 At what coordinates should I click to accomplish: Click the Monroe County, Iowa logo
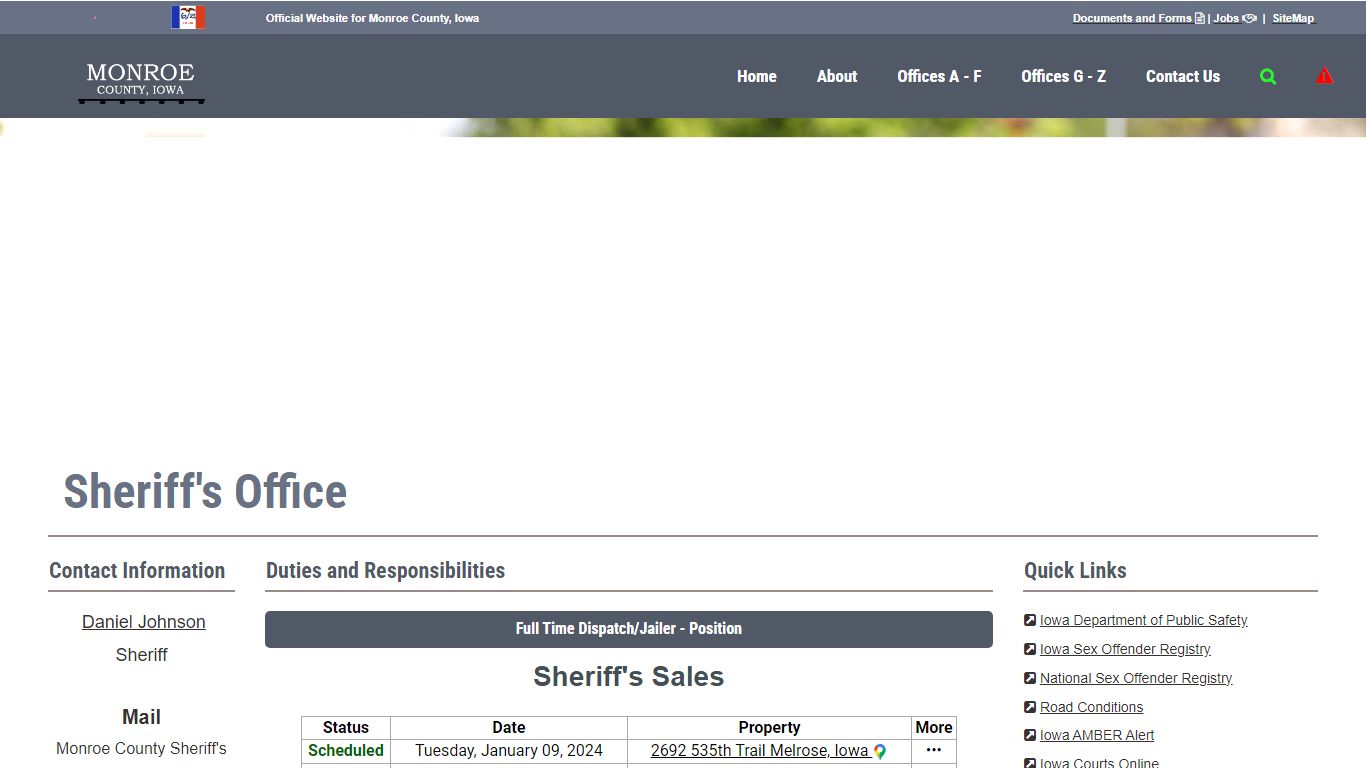(141, 83)
